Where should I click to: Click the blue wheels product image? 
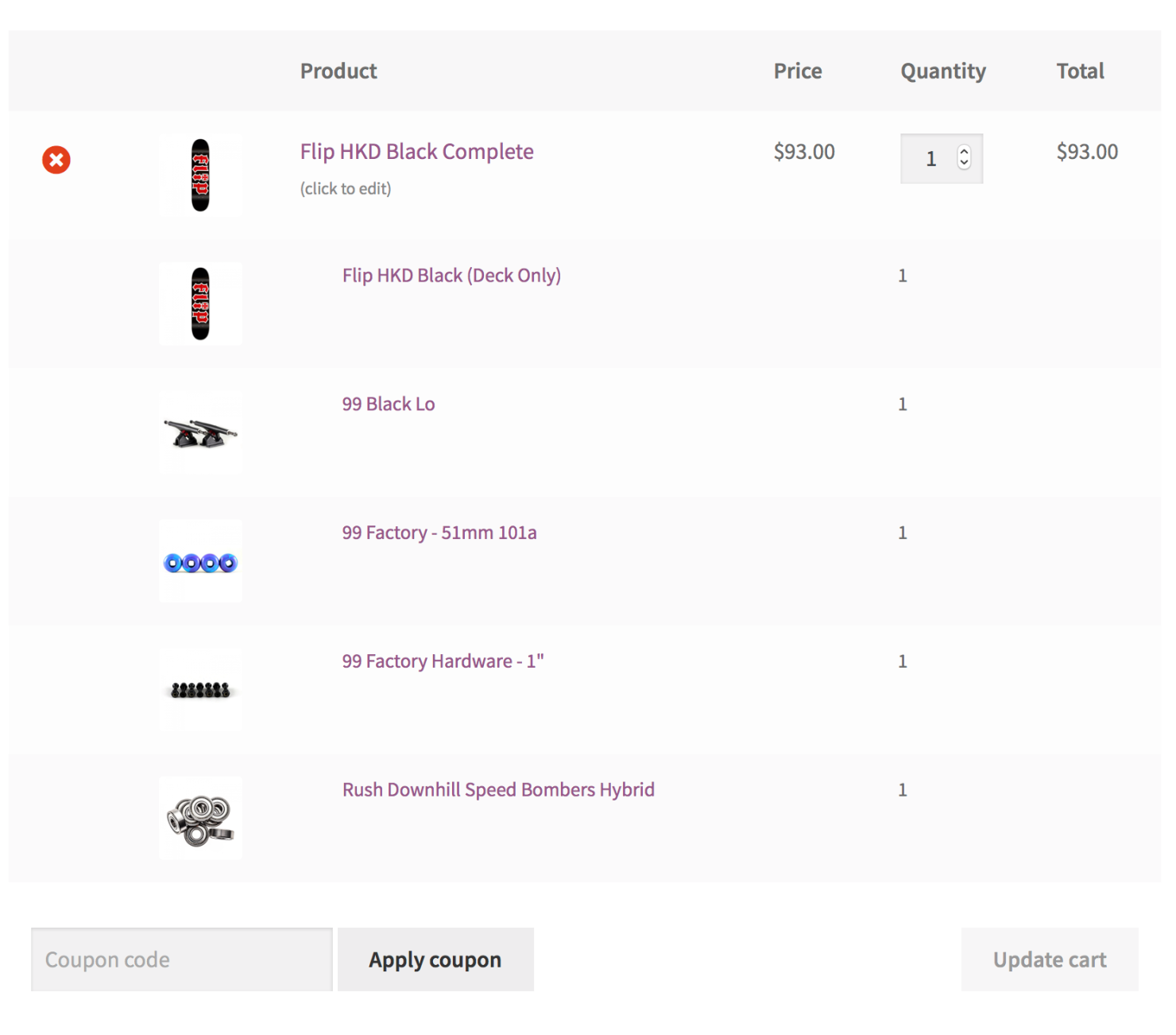[200, 562]
